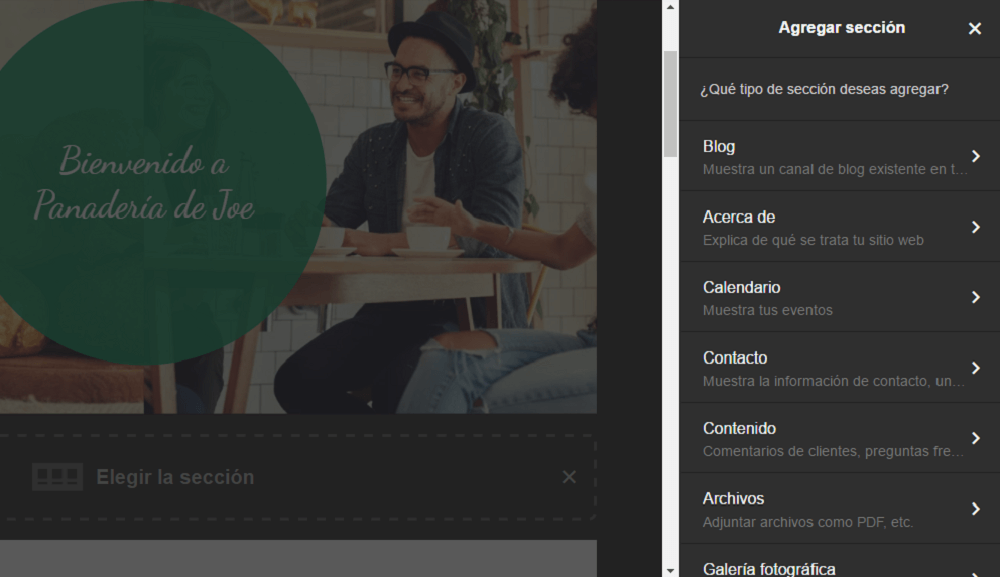This screenshot has height=577, width=1000.
Task: Choose the Acerca de section type
Action: pos(739,217)
